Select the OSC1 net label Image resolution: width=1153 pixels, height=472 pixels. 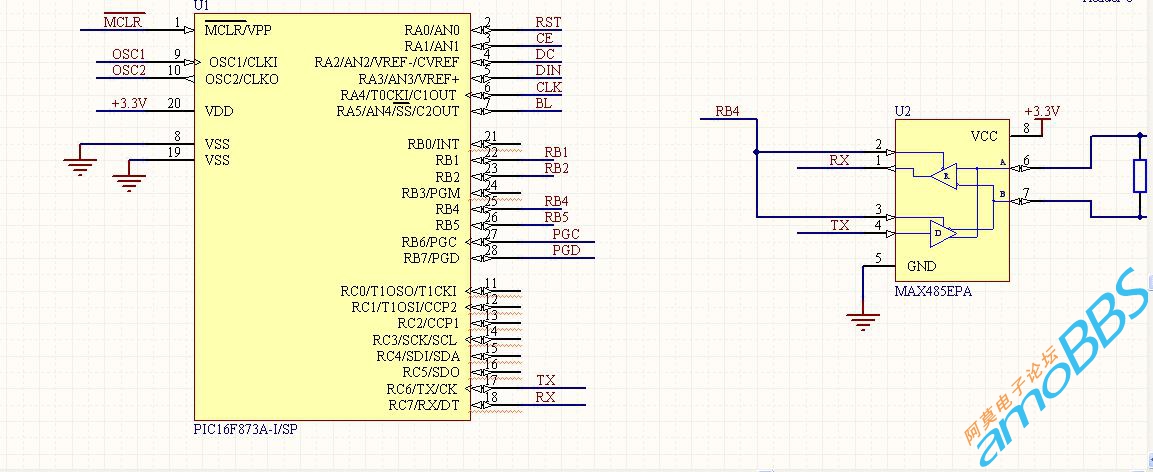pyautogui.click(x=129, y=54)
